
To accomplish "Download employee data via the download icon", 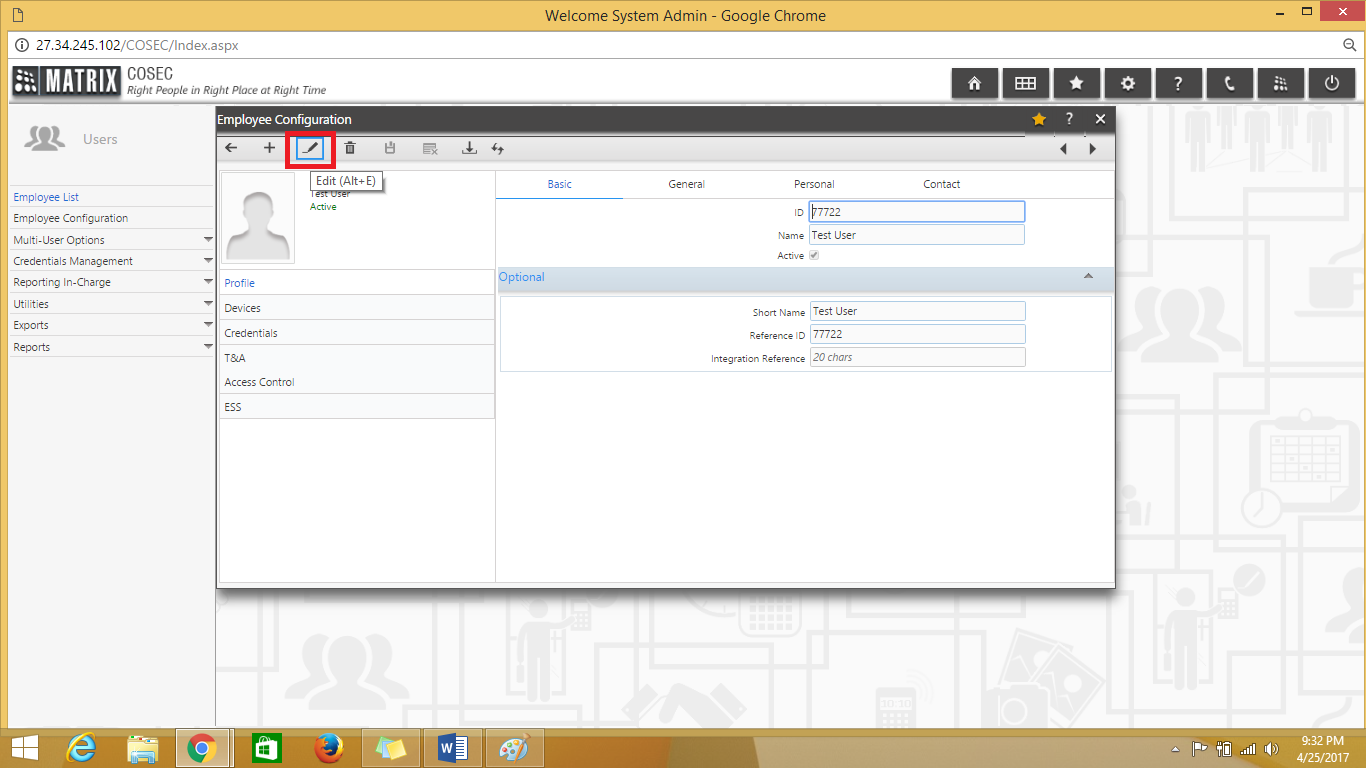I will [469, 148].
